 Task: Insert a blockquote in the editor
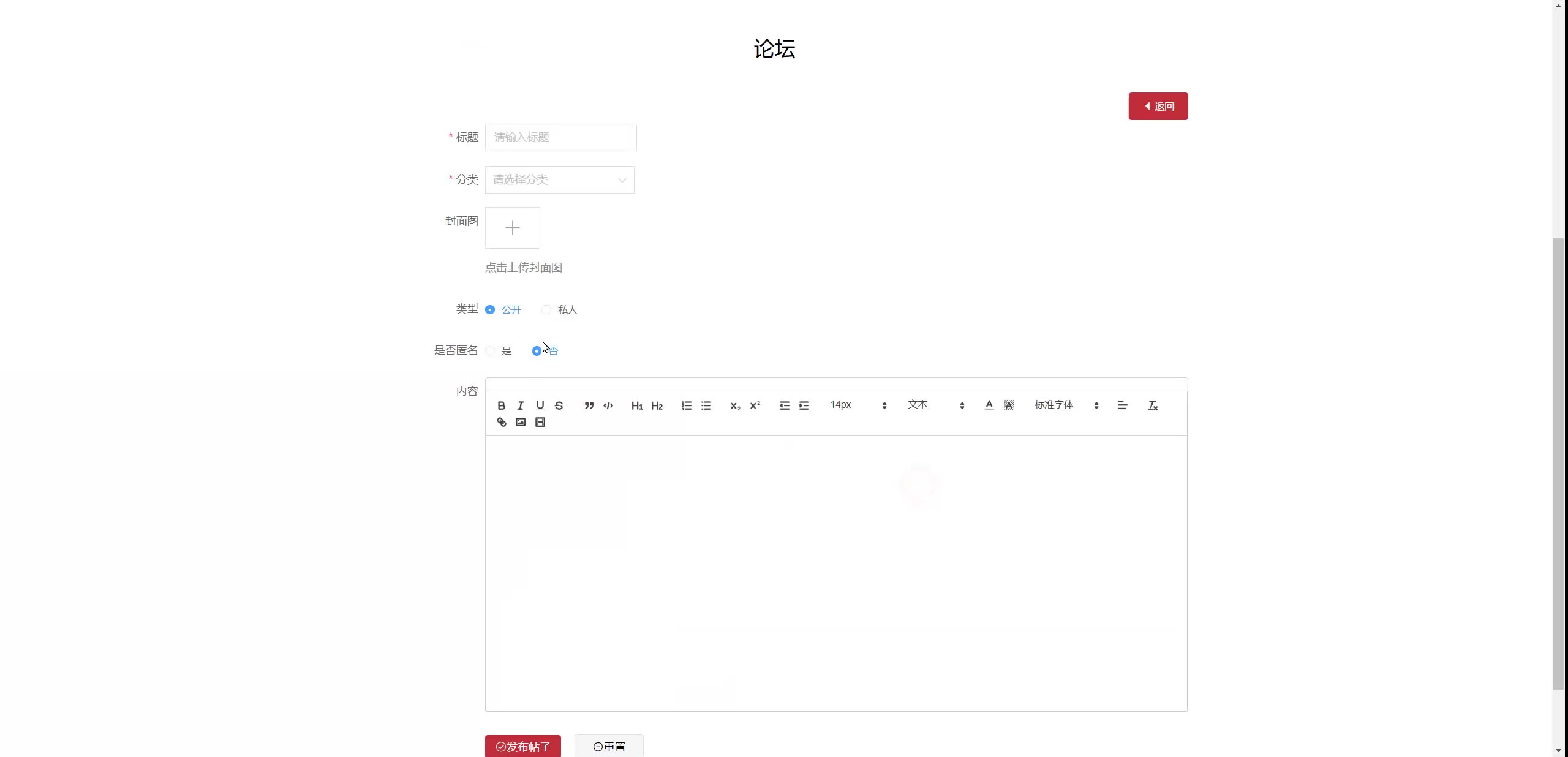pyautogui.click(x=589, y=405)
